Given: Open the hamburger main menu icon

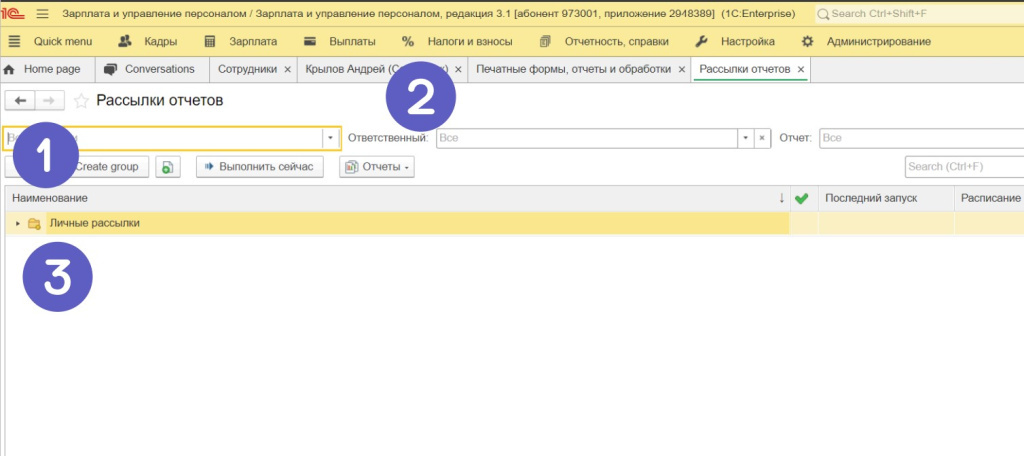Looking at the screenshot, I should pos(42,14).
